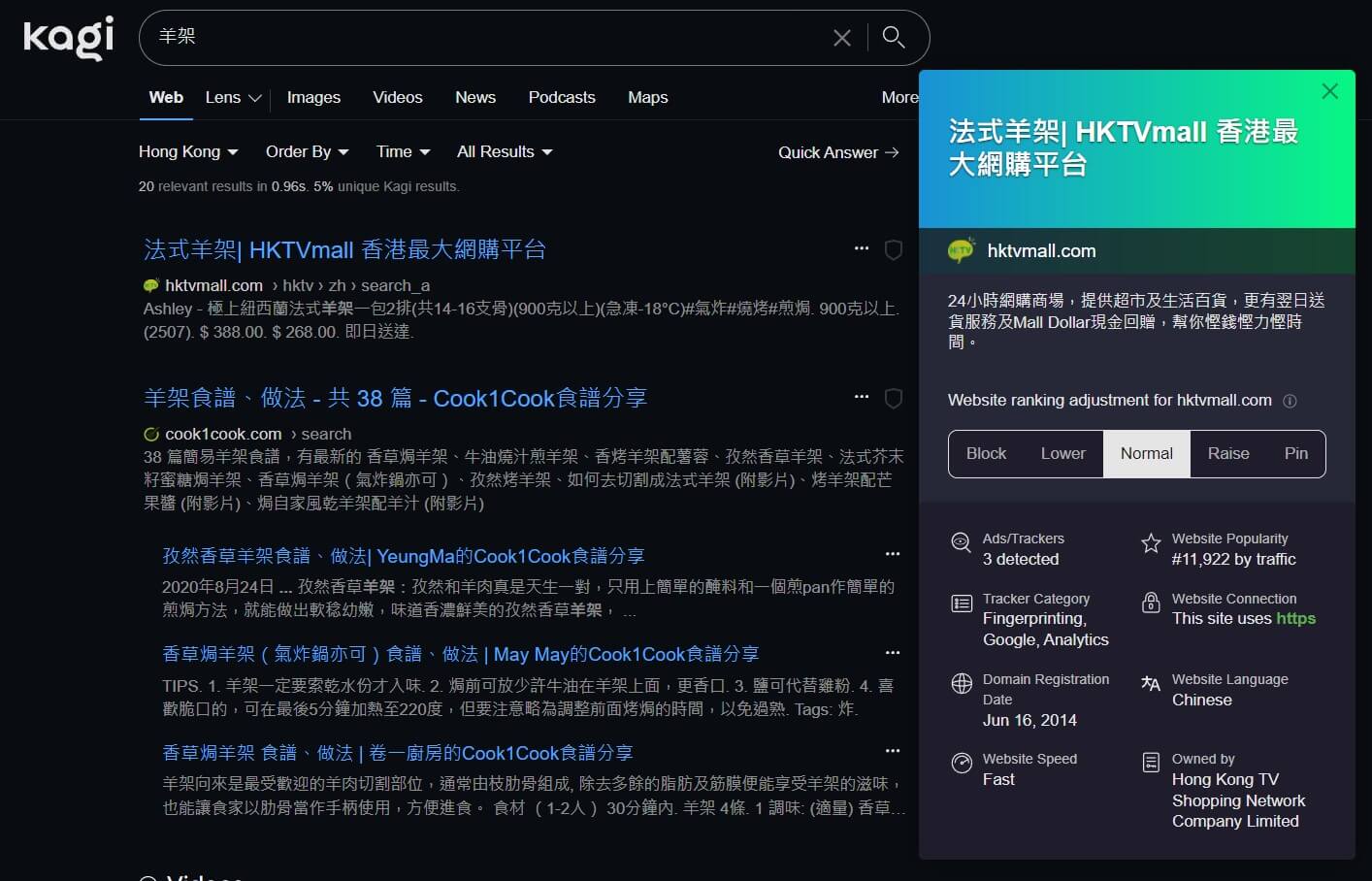Open three-dot menu for Cook1Cook 38 篇 result

pos(861,397)
